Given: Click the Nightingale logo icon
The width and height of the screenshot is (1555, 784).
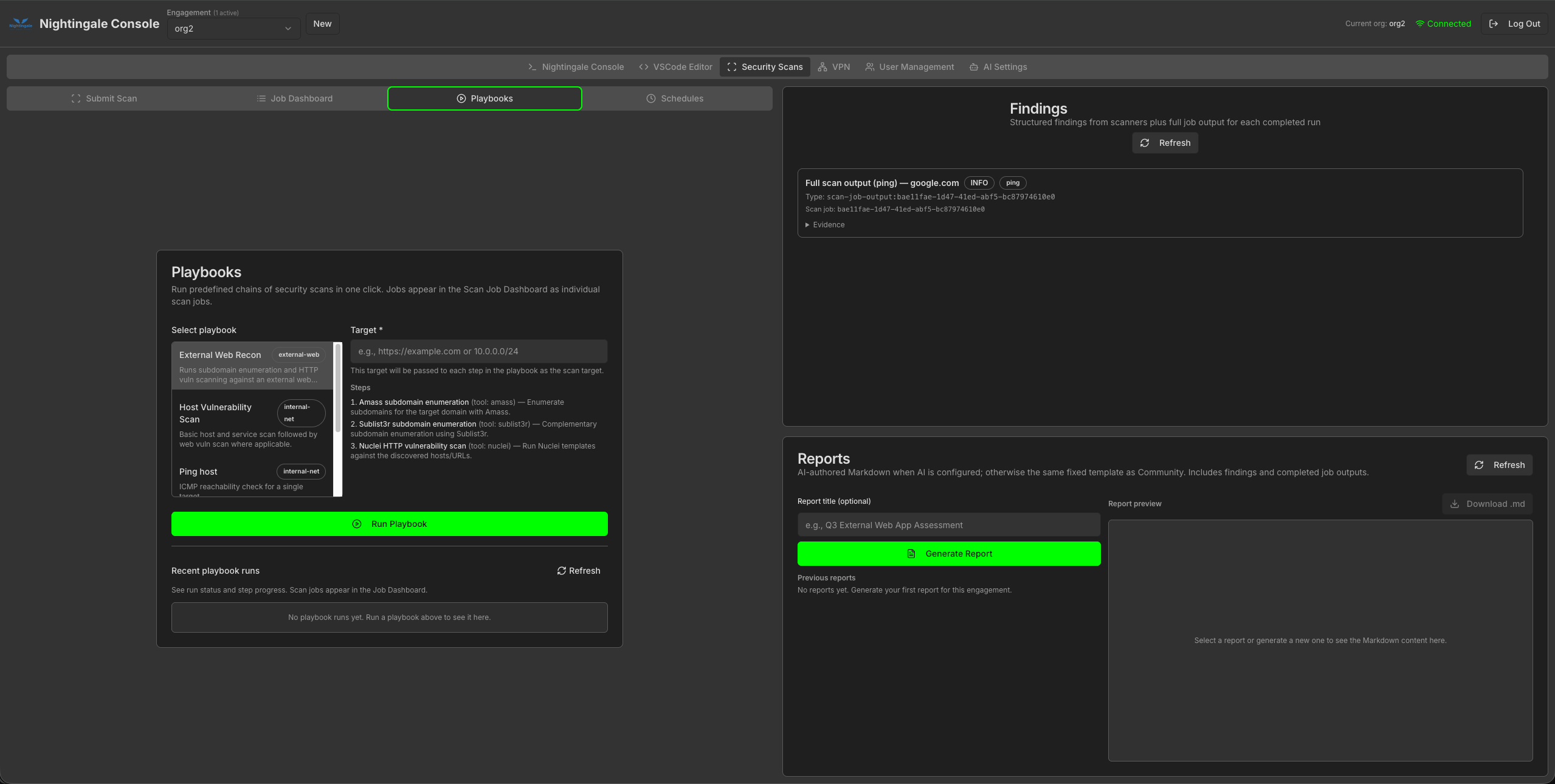Looking at the screenshot, I should pyautogui.click(x=21, y=24).
